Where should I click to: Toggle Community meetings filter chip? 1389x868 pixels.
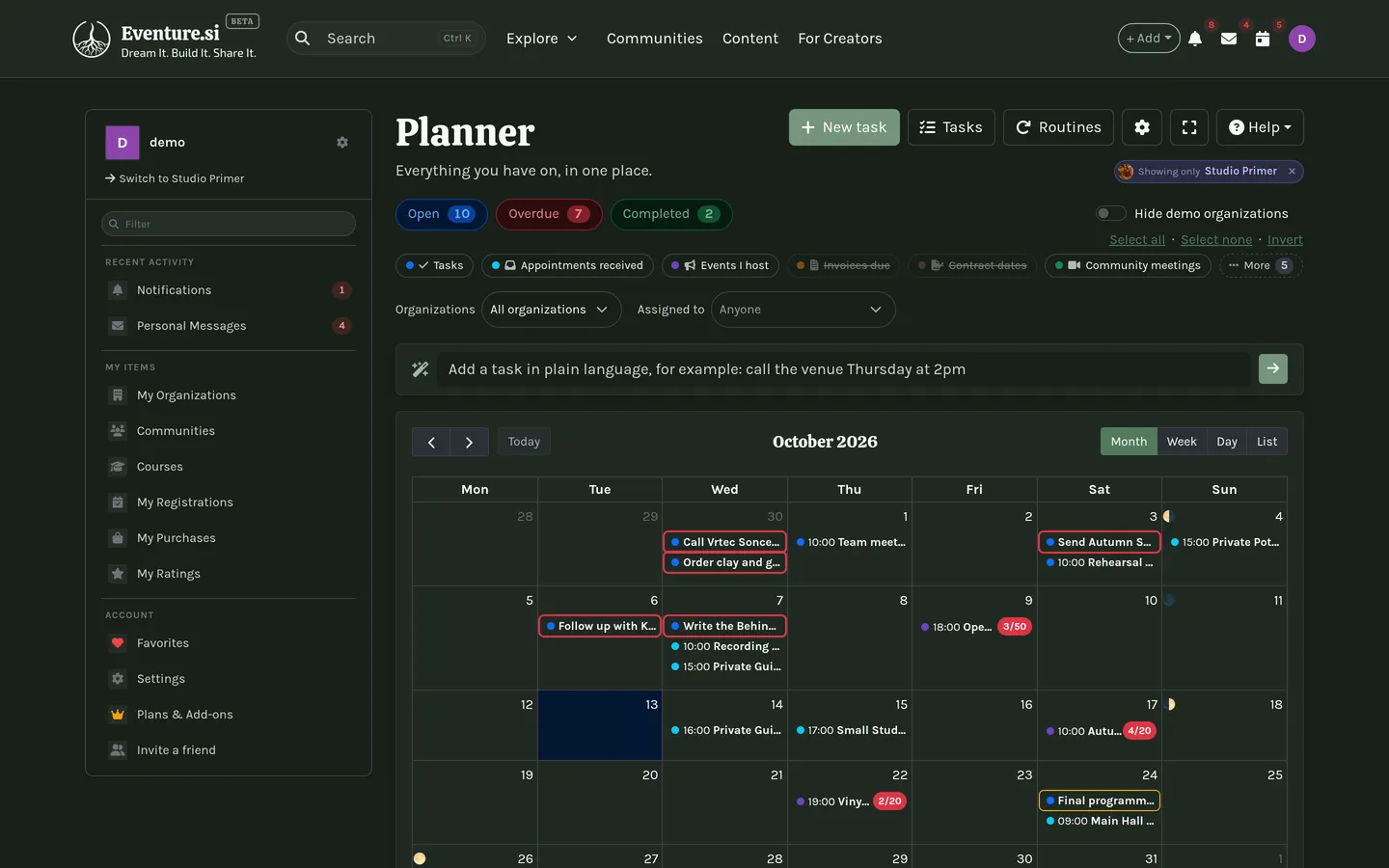pyautogui.click(x=1128, y=265)
